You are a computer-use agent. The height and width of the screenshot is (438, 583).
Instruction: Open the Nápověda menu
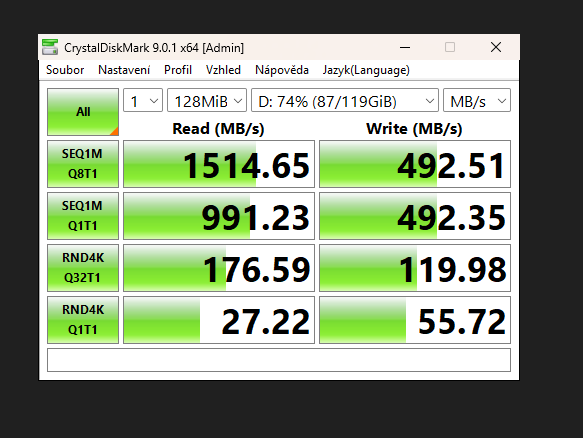[x=282, y=70]
